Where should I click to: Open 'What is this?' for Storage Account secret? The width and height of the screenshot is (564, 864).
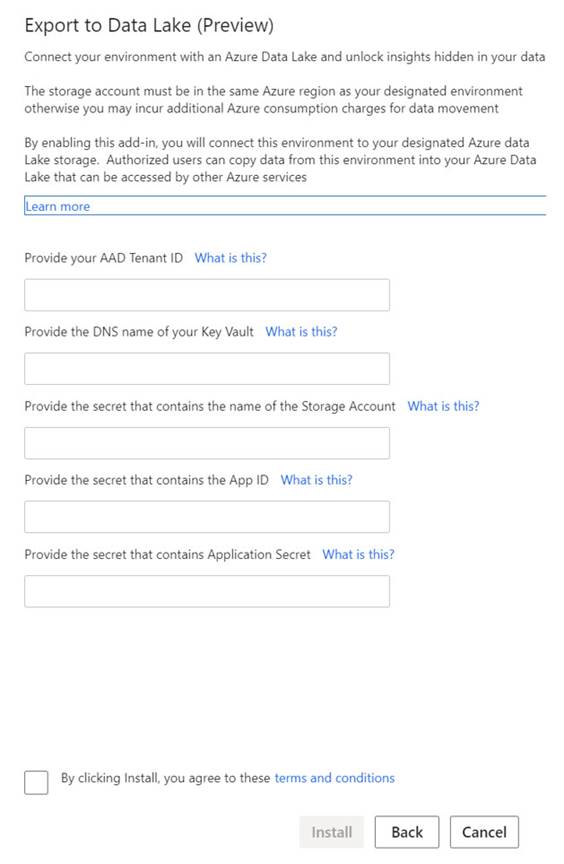coord(443,406)
